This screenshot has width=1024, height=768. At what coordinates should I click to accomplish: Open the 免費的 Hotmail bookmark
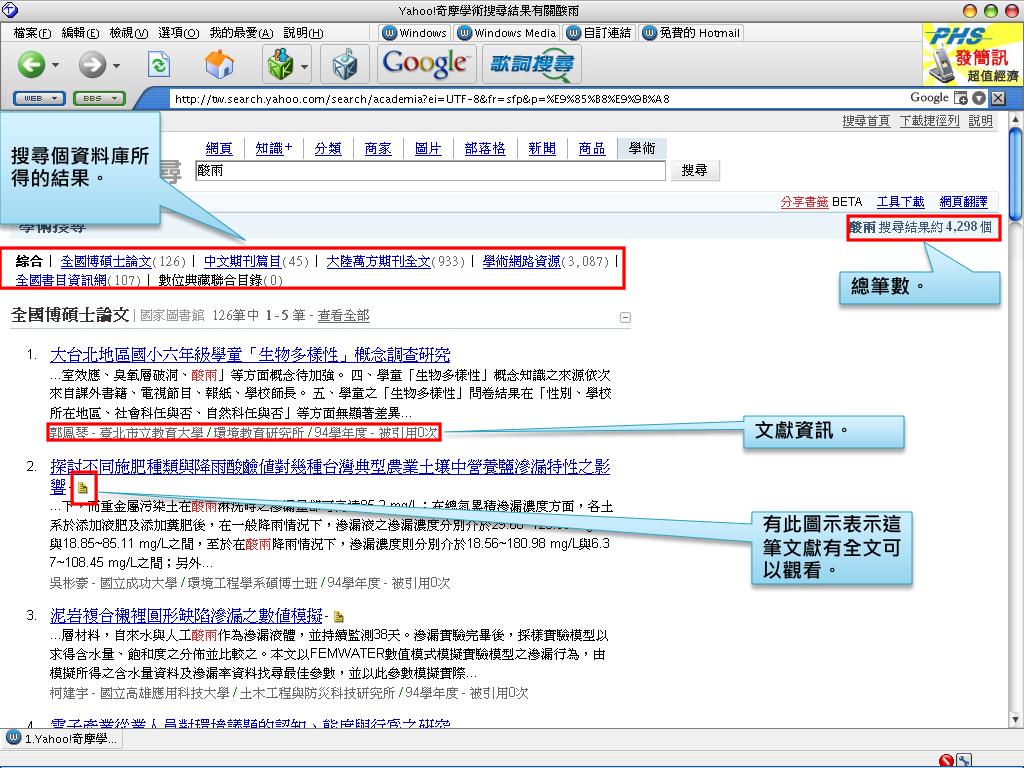(692, 33)
